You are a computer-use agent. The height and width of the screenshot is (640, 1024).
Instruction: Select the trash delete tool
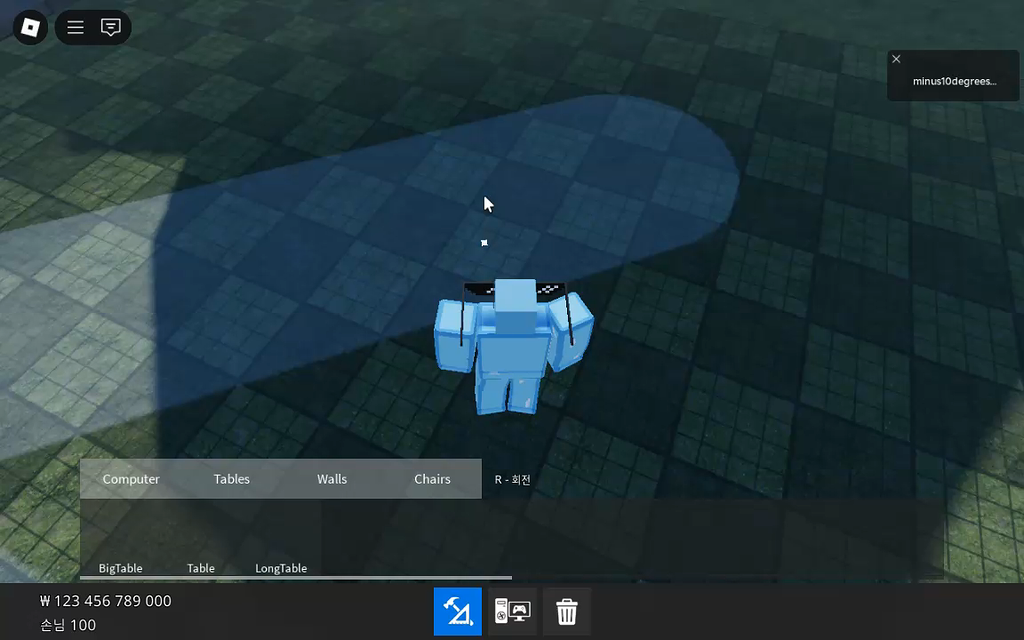[566, 611]
